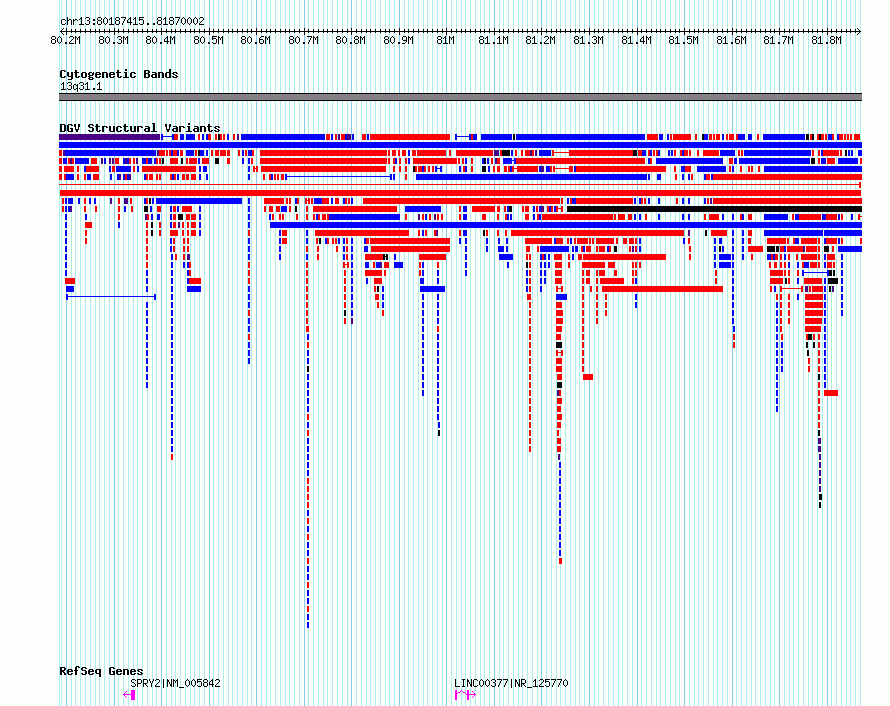Click the 81.7M ruler tick label
890x706 pixels.
(778, 40)
